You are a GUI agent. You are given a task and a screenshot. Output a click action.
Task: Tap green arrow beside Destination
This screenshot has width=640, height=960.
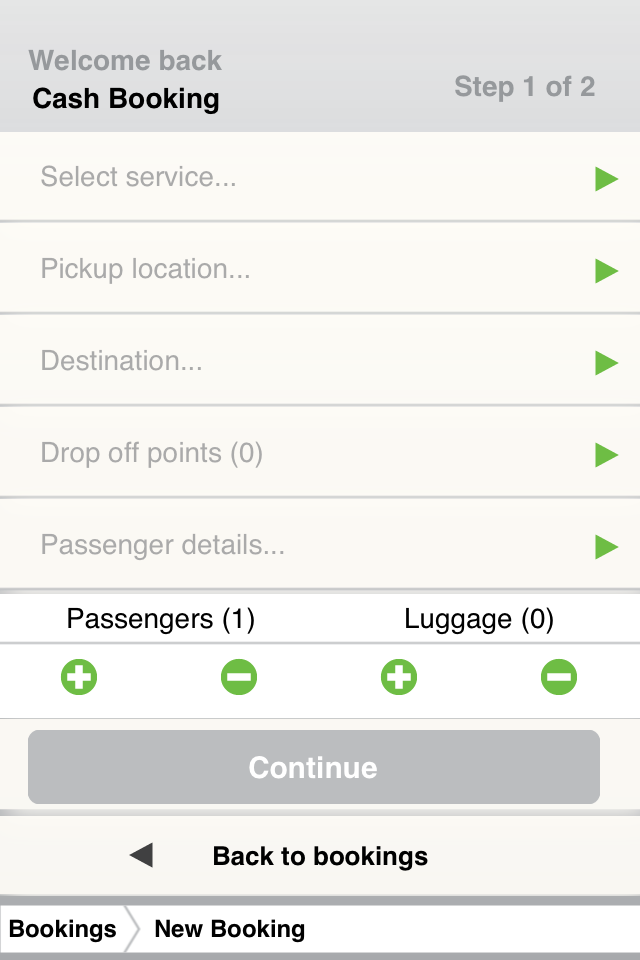pos(606,362)
